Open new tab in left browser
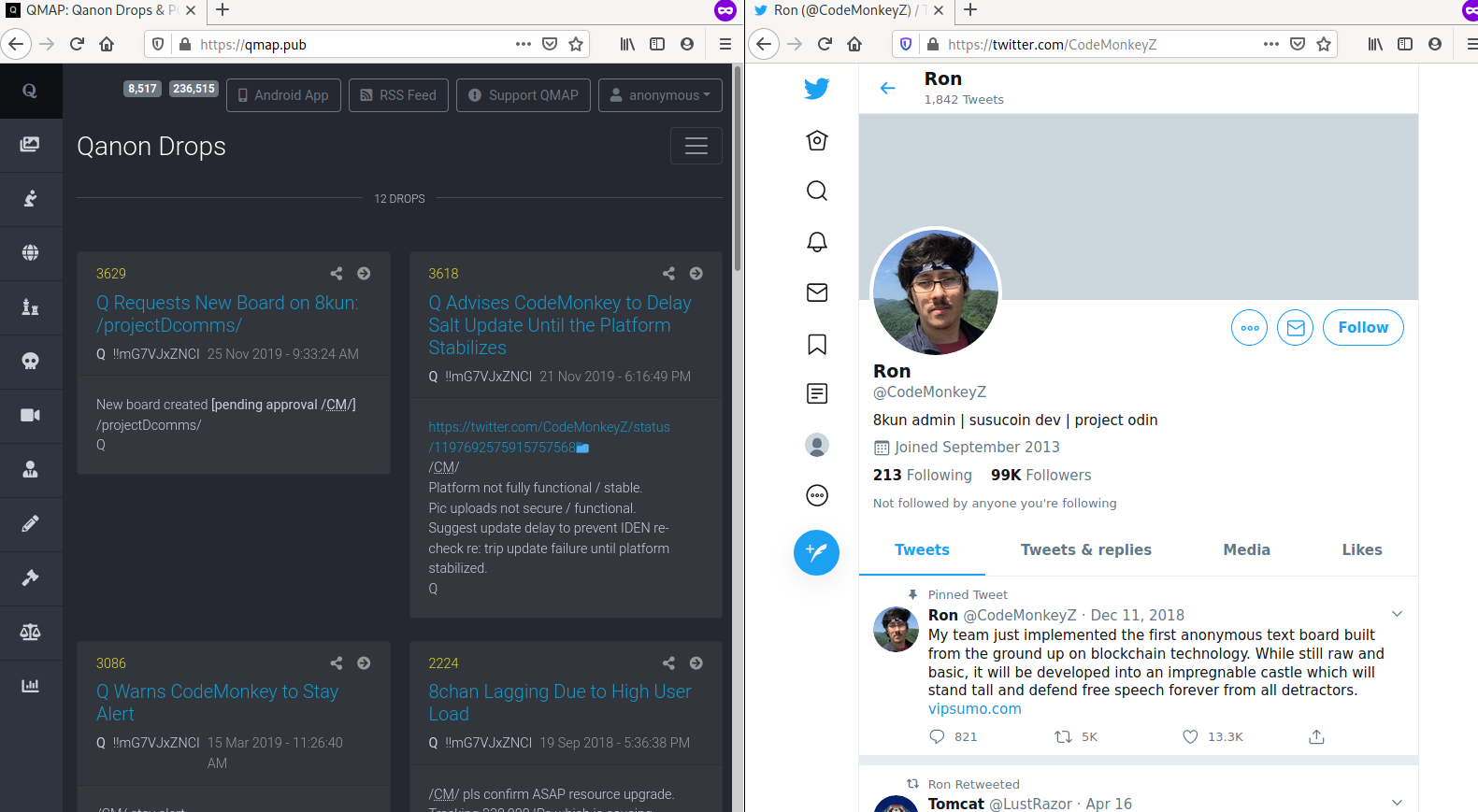This screenshot has width=1478, height=812. point(222,10)
